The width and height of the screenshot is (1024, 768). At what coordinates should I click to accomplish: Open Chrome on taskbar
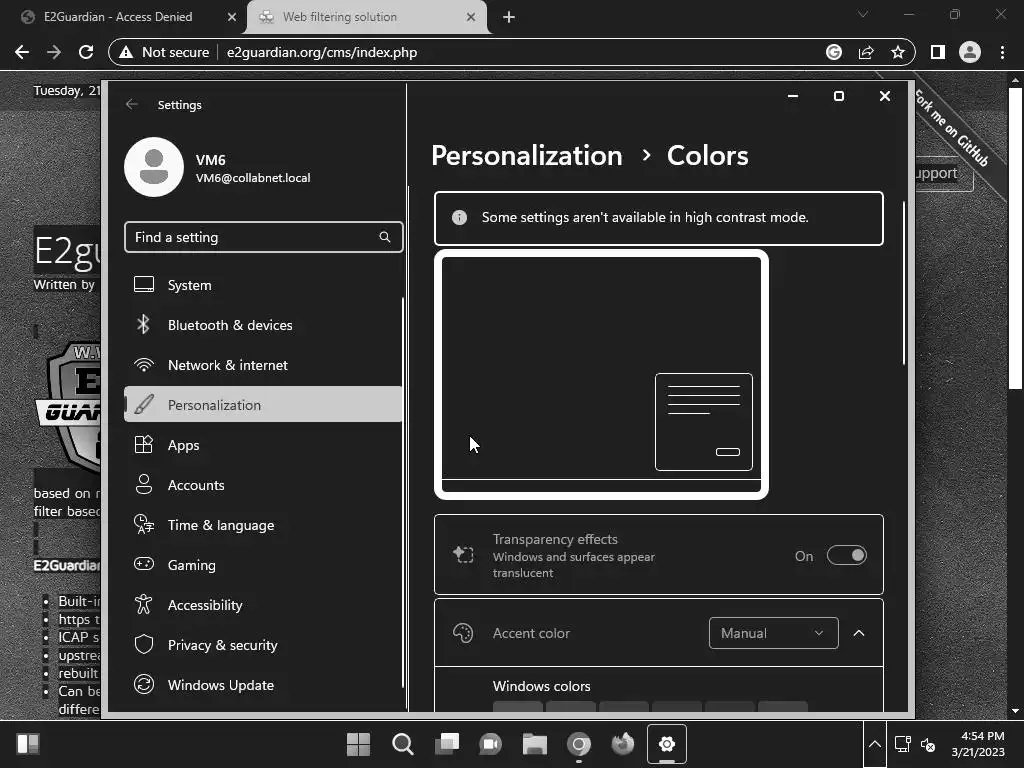pyautogui.click(x=579, y=744)
